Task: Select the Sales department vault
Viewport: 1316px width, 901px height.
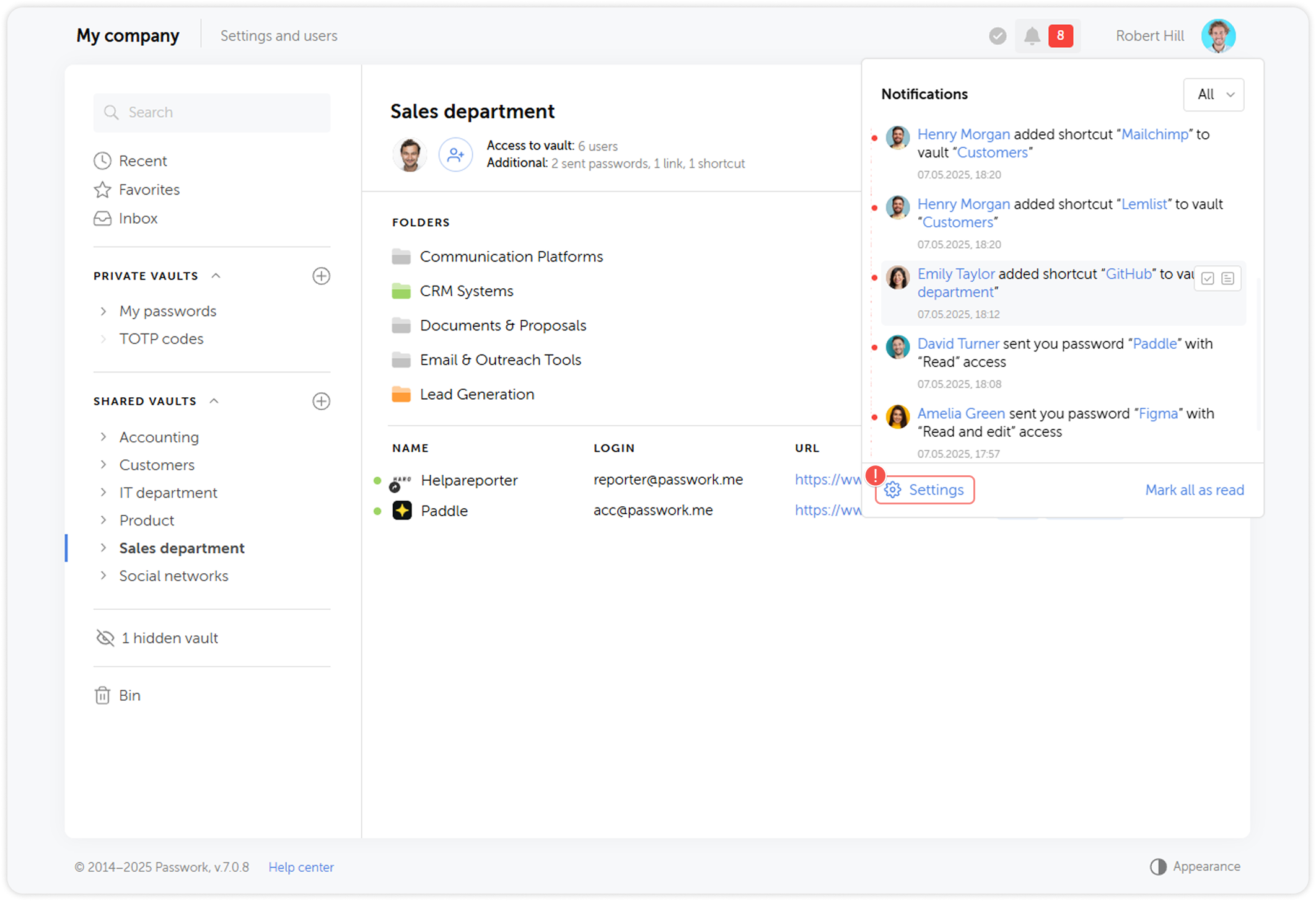Action: (x=182, y=548)
